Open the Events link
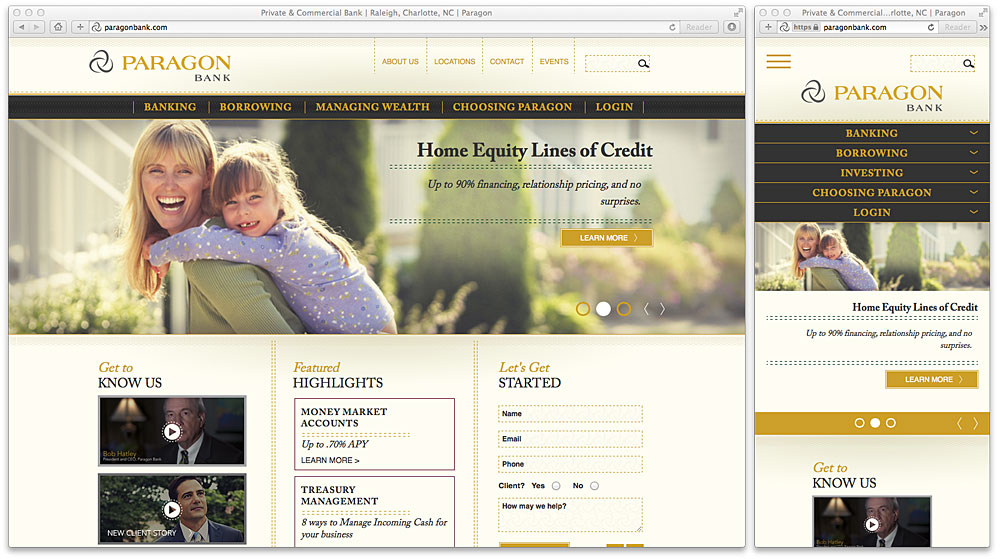This screenshot has width=1000, height=559. point(554,62)
